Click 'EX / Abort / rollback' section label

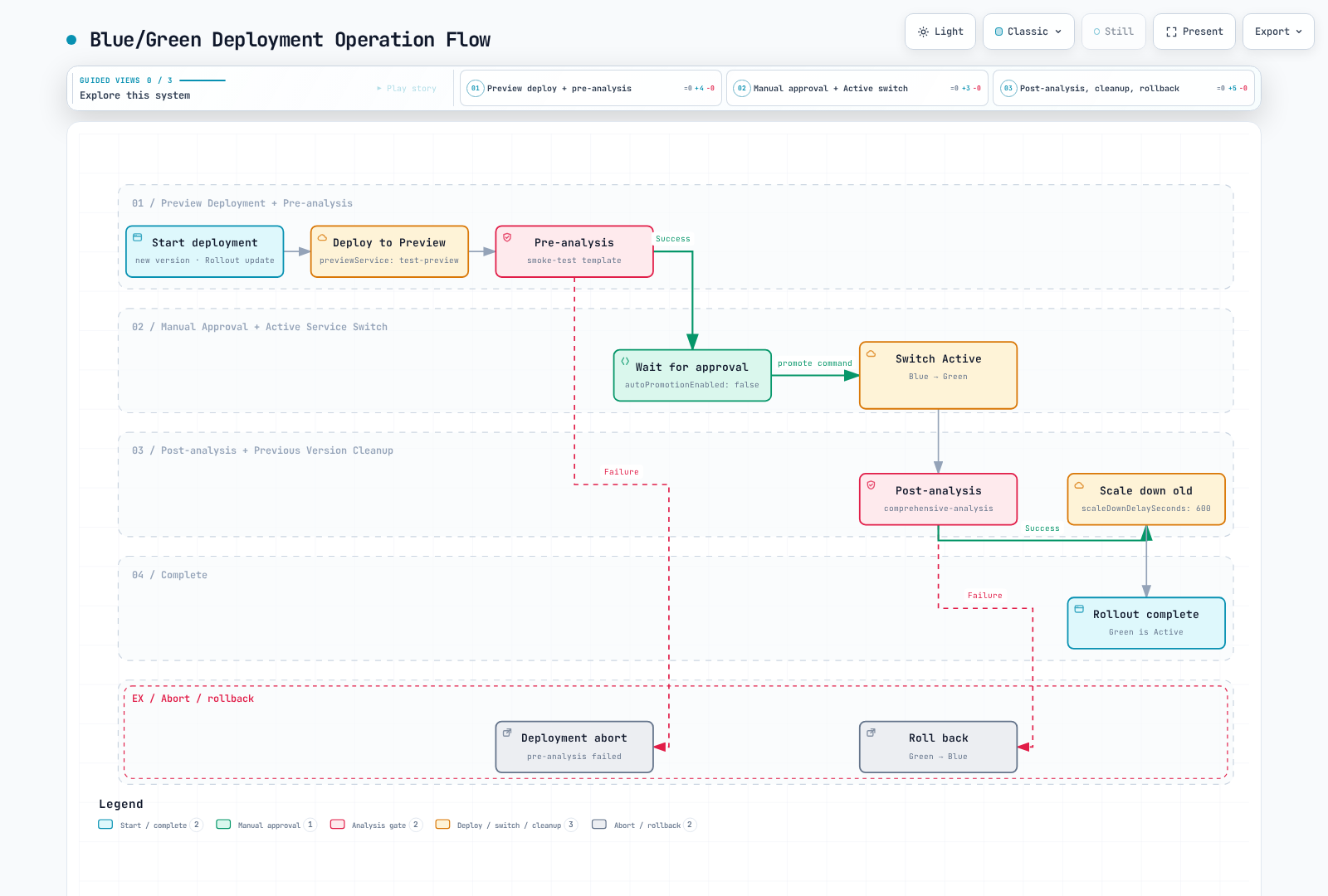click(x=193, y=699)
